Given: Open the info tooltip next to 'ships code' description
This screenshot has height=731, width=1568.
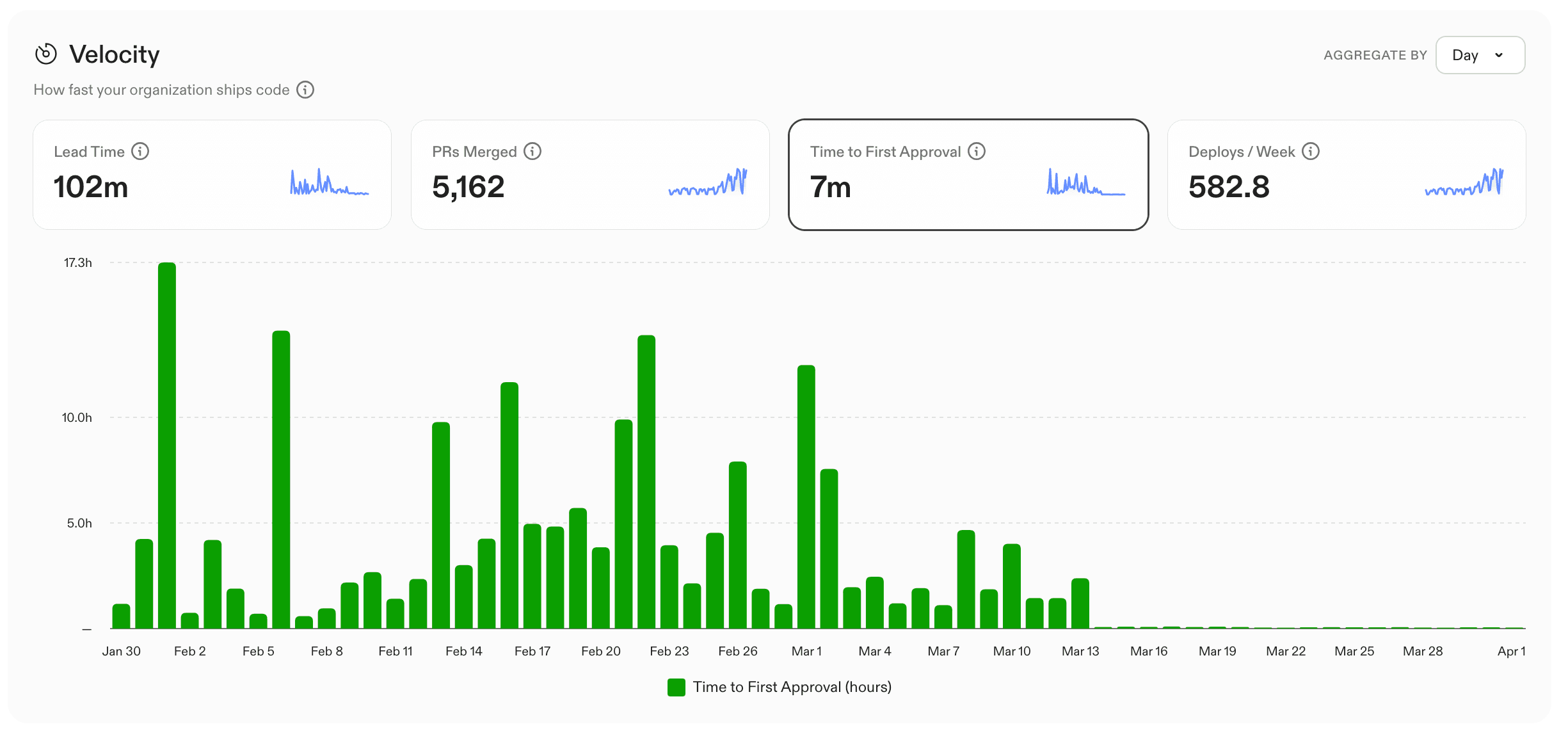Looking at the screenshot, I should 306,90.
